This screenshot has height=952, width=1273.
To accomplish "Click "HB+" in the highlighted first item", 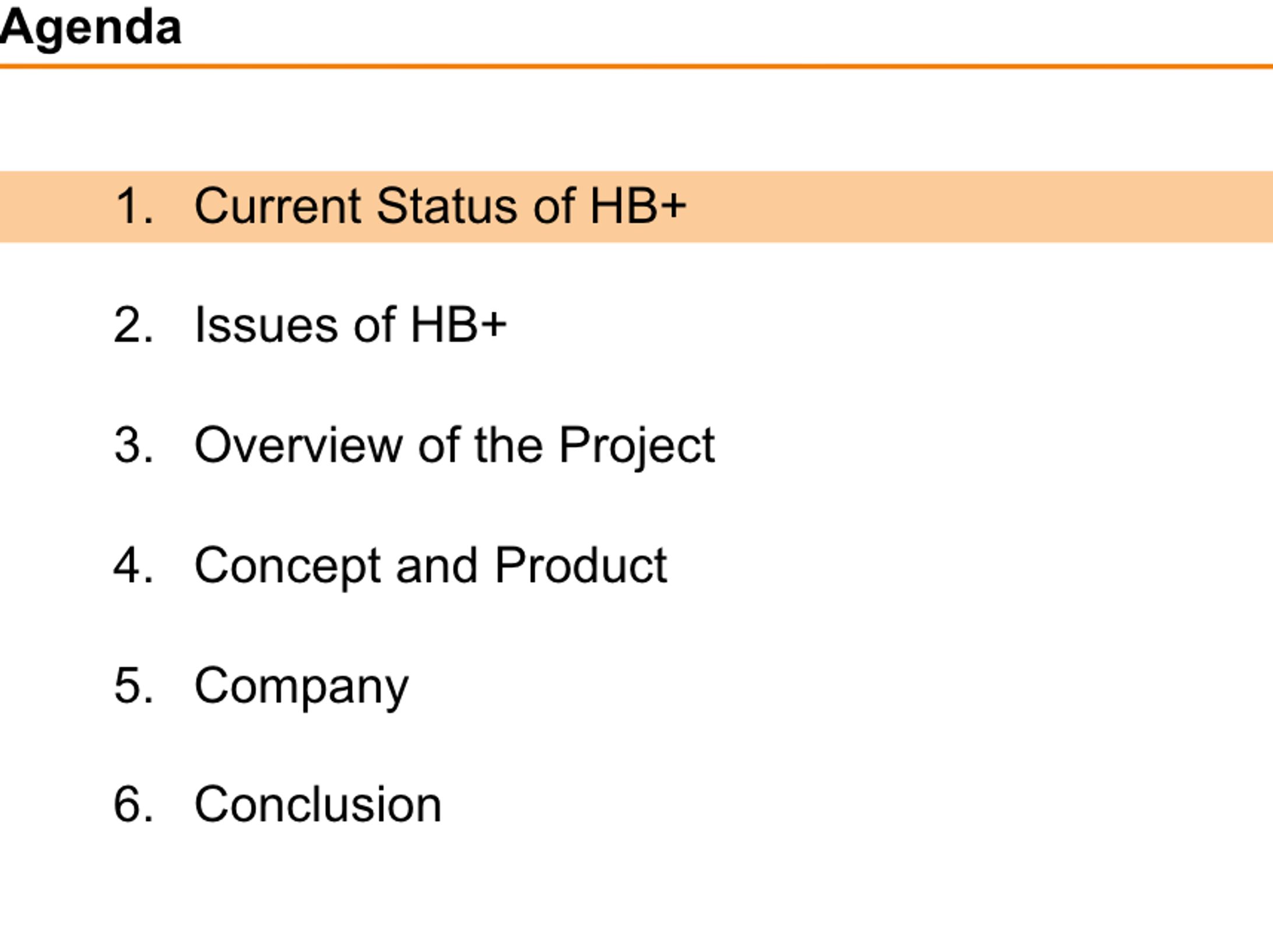I will (638, 206).
